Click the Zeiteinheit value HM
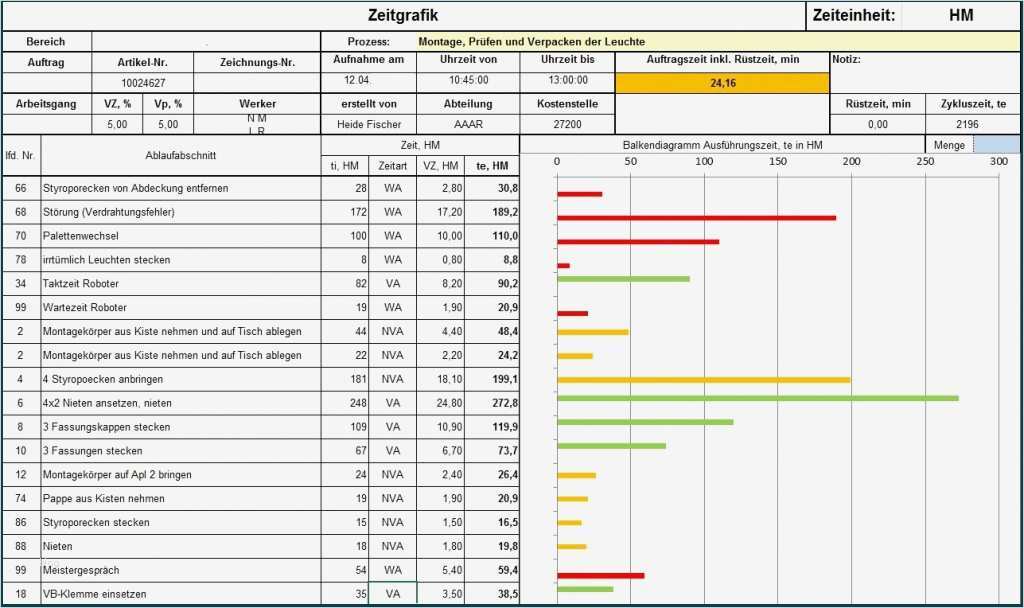The image size is (1024, 608). click(x=962, y=15)
